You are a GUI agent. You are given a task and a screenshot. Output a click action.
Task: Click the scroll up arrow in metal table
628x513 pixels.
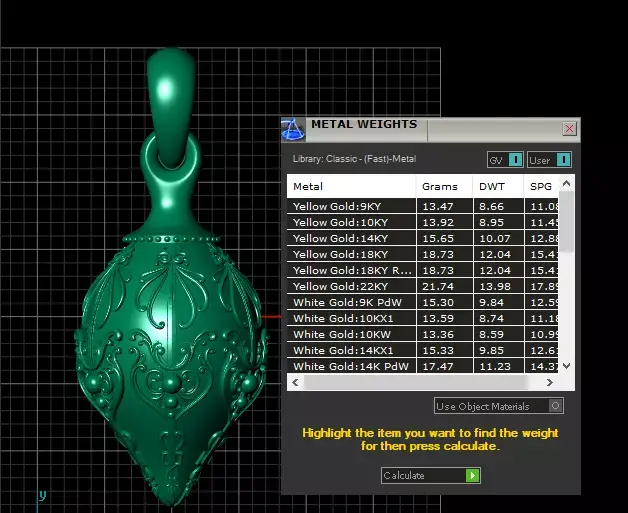click(x=566, y=183)
